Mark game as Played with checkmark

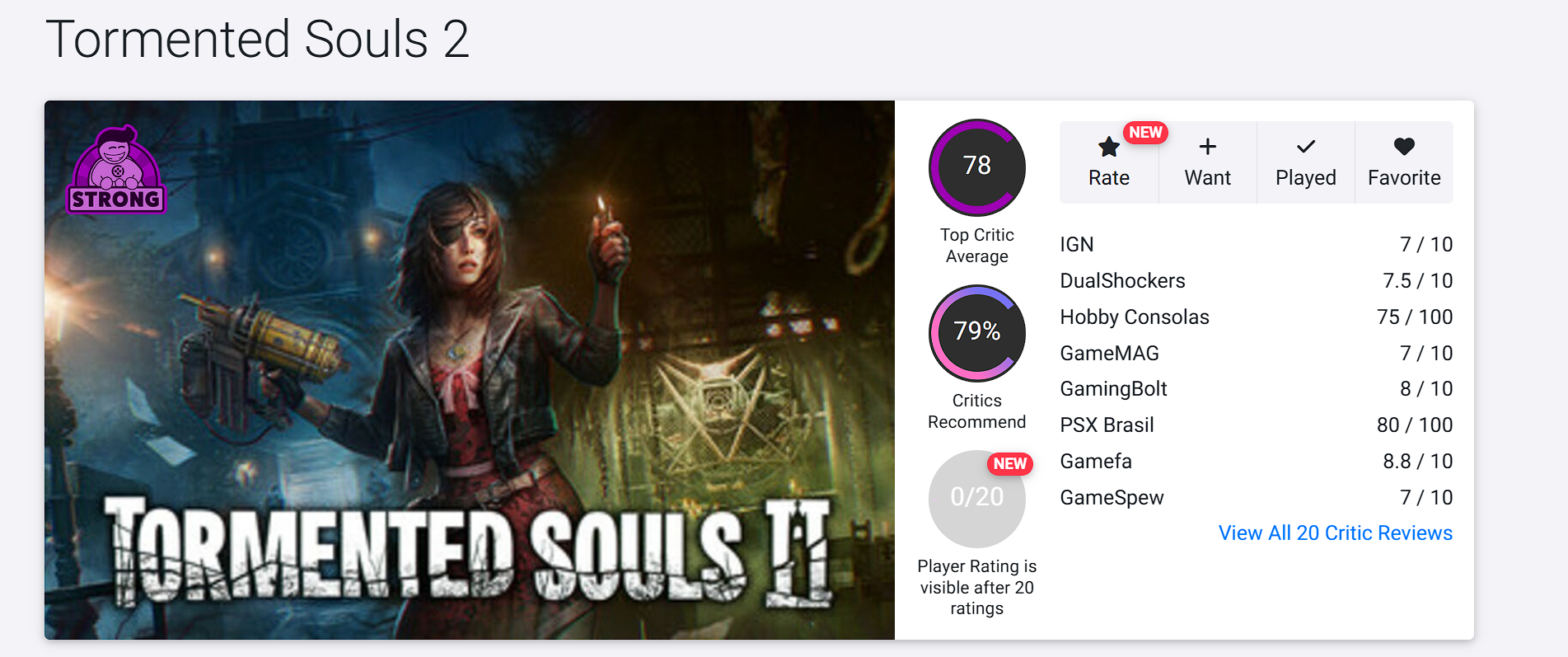(1305, 148)
